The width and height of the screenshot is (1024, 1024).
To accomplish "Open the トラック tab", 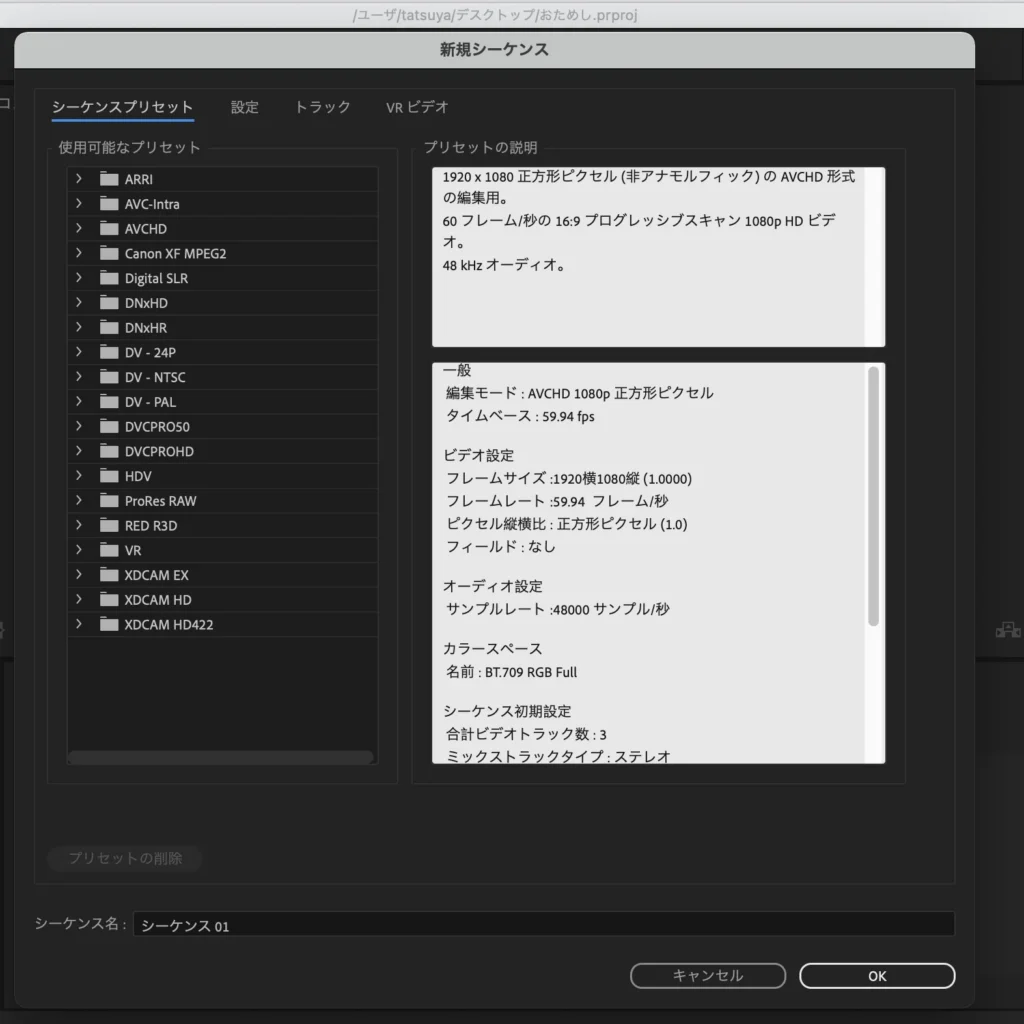I will 322,107.
